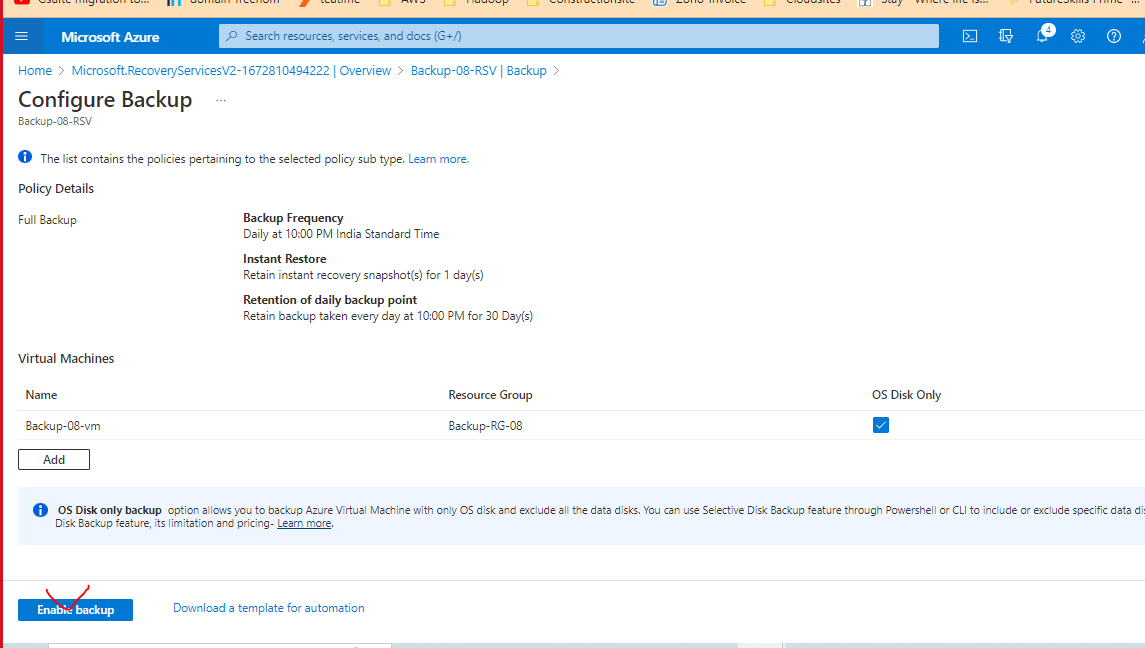Image resolution: width=1145 pixels, height=648 pixels.
Task: Open the Help question mark icon
Action: 1114,36
